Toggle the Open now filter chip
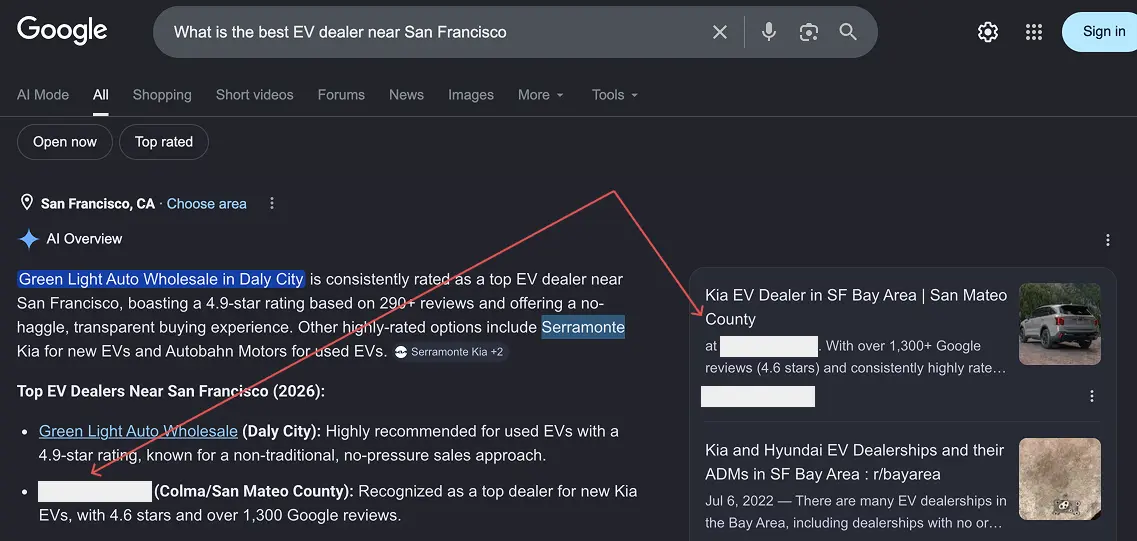This screenshot has height=541, width=1137. click(65, 142)
